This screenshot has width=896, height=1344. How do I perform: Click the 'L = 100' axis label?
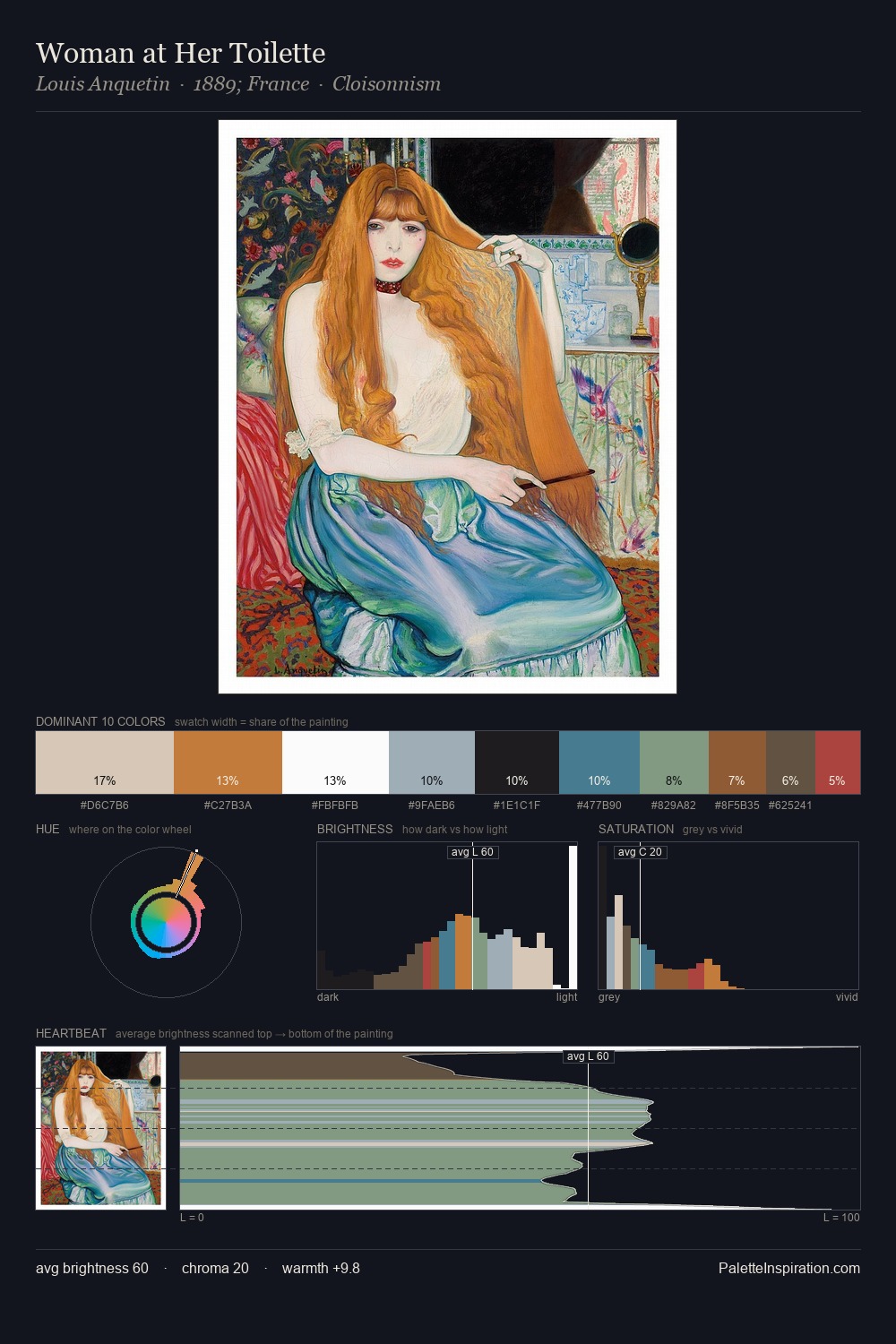[841, 1217]
